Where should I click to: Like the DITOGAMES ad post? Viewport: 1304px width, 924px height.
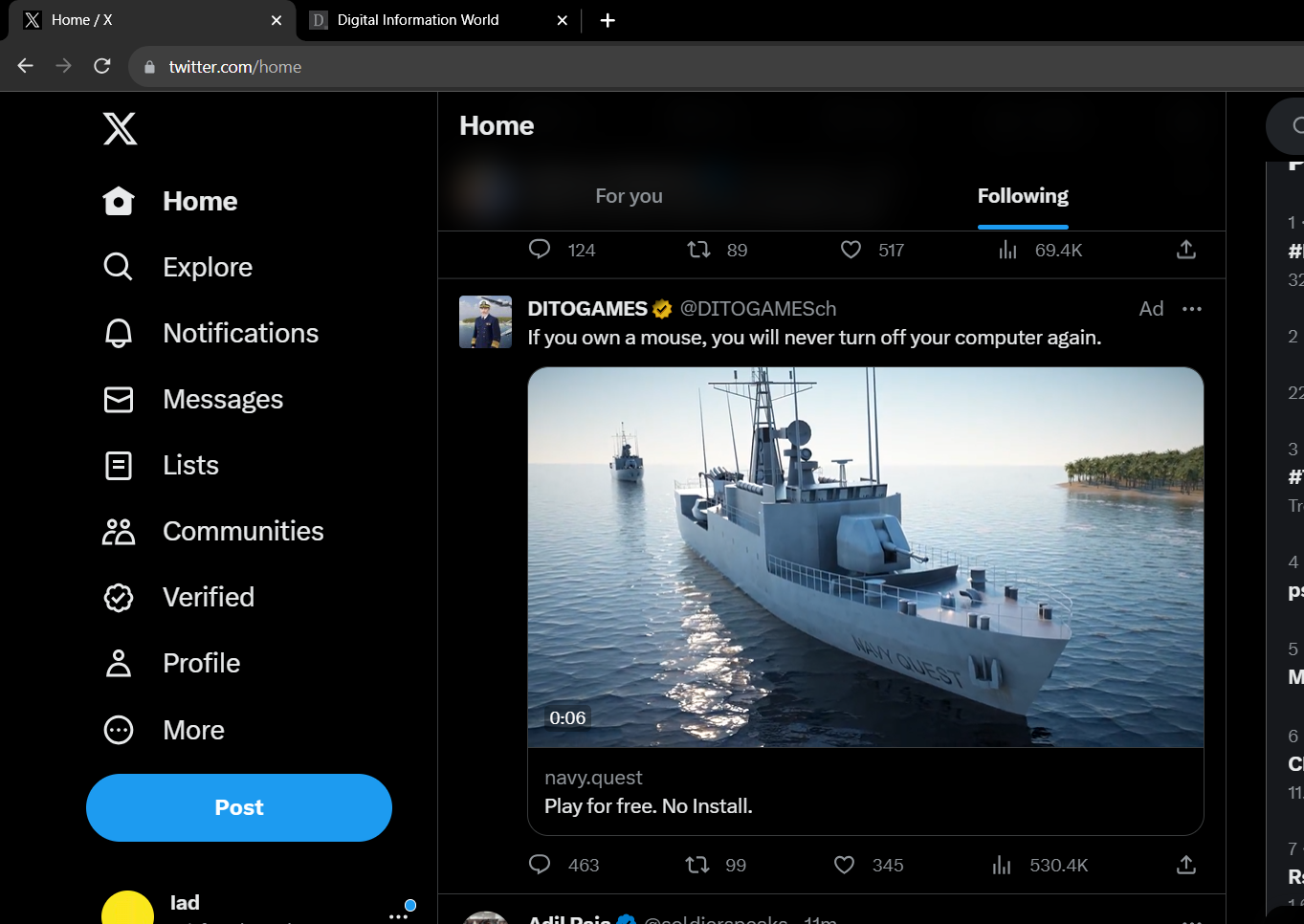click(x=844, y=865)
